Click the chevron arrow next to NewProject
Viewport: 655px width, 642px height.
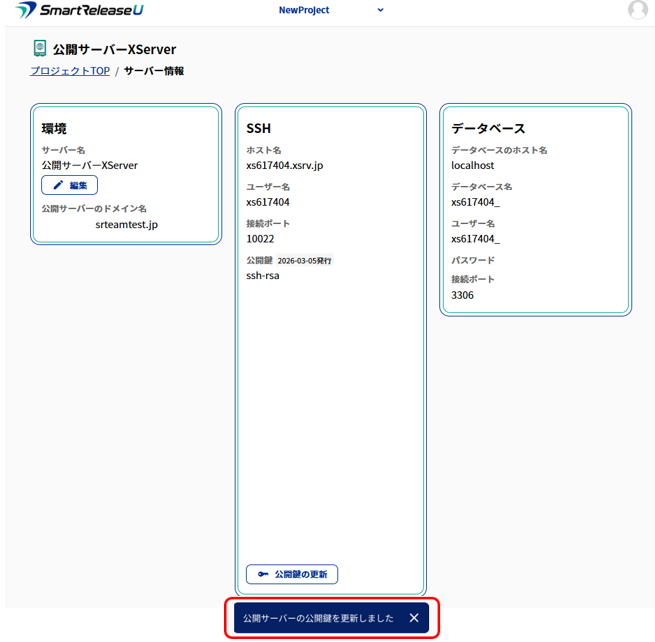pos(380,10)
